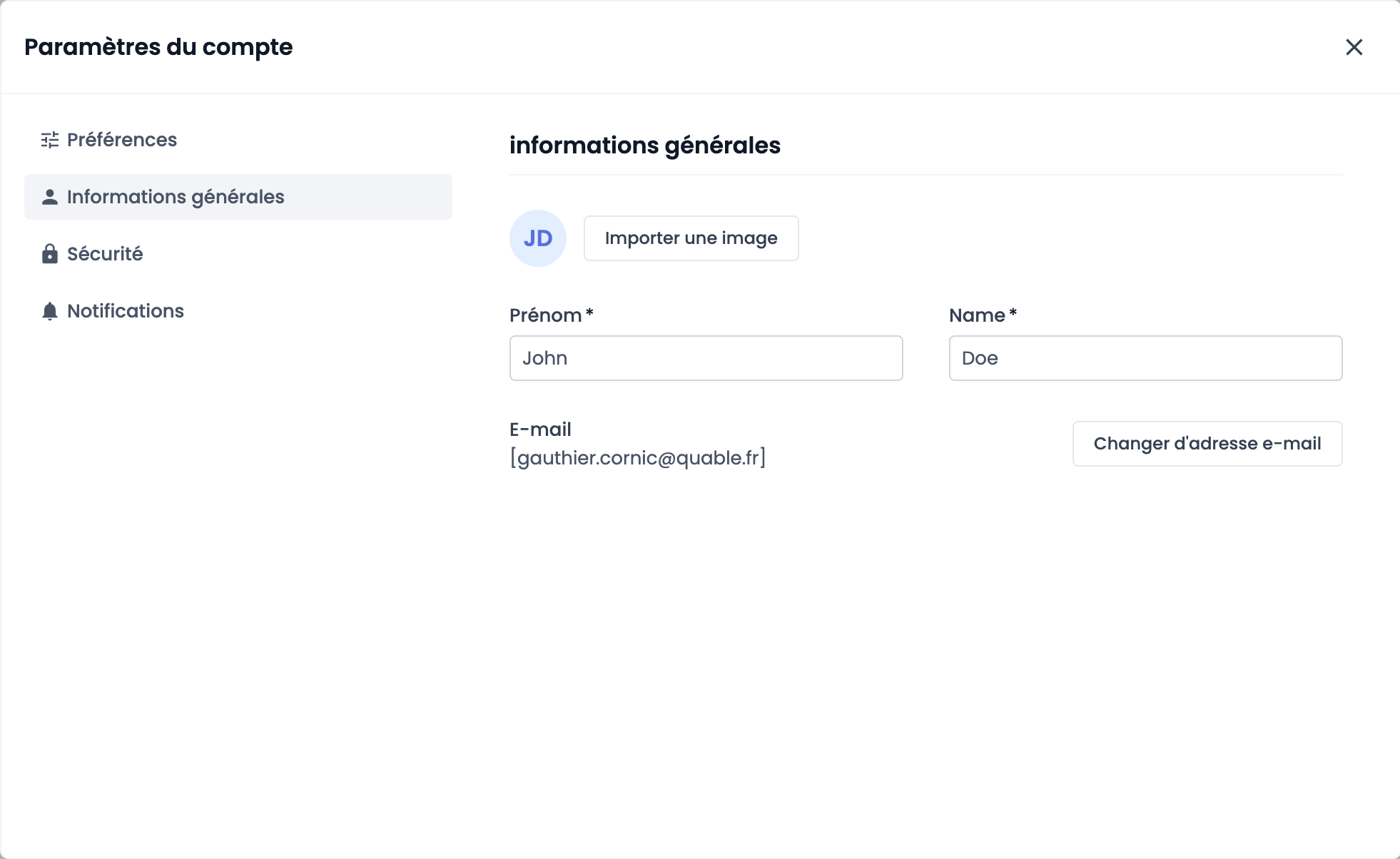1400x859 pixels.
Task: Focus the Name field containing Doe
Action: coord(1145,358)
